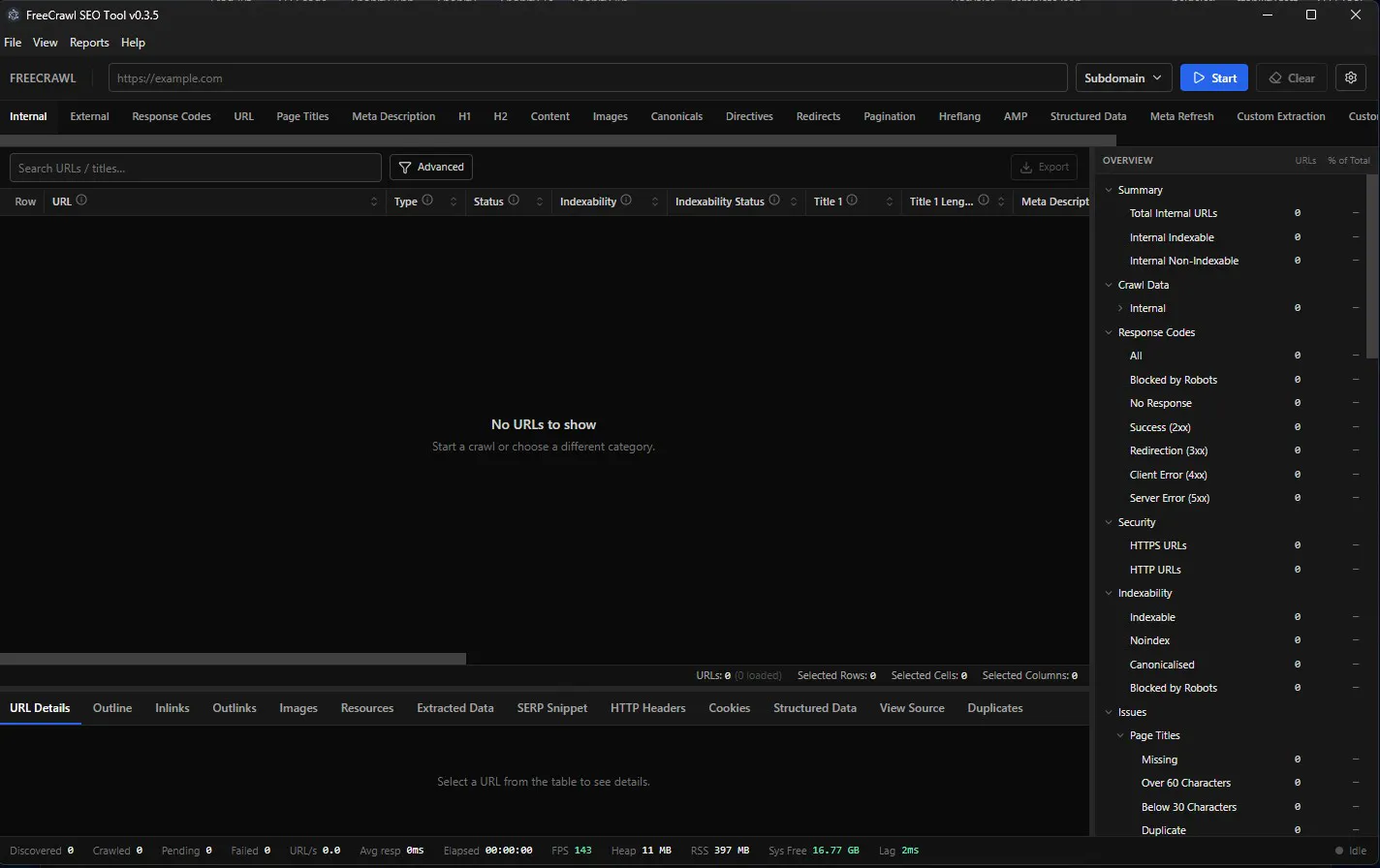This screenshot has height=868, width=1380.
Task: Start the crawl with the Start button
Action: click(x=1214, y=77)
